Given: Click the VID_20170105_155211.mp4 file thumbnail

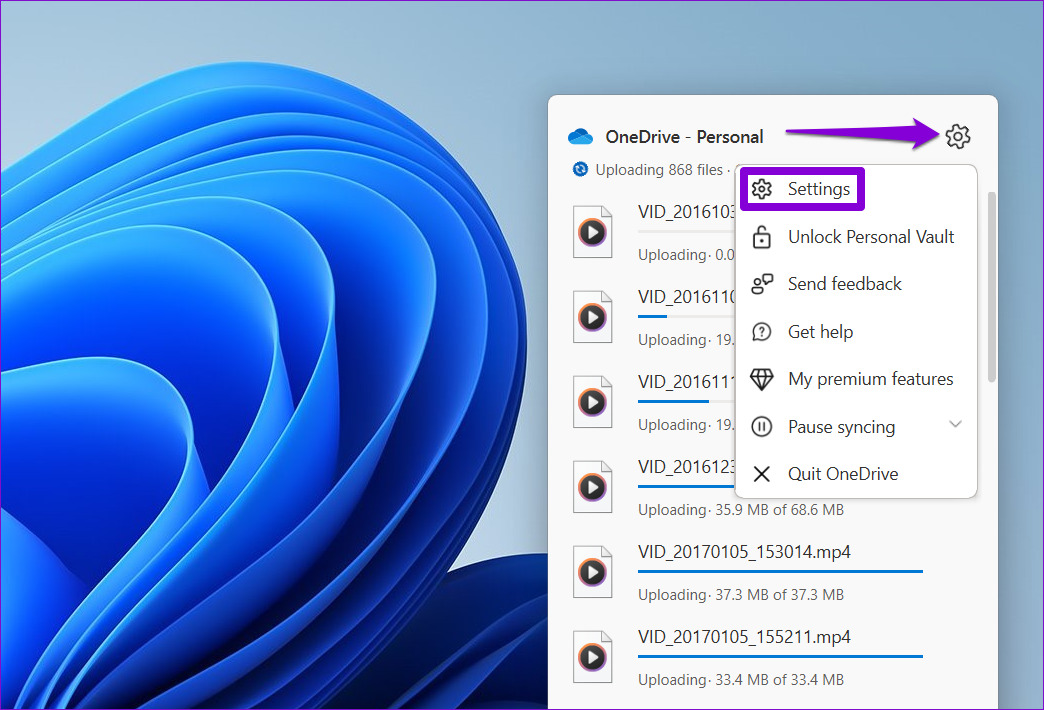Looking at the screenshot, I should pos(593,656).
